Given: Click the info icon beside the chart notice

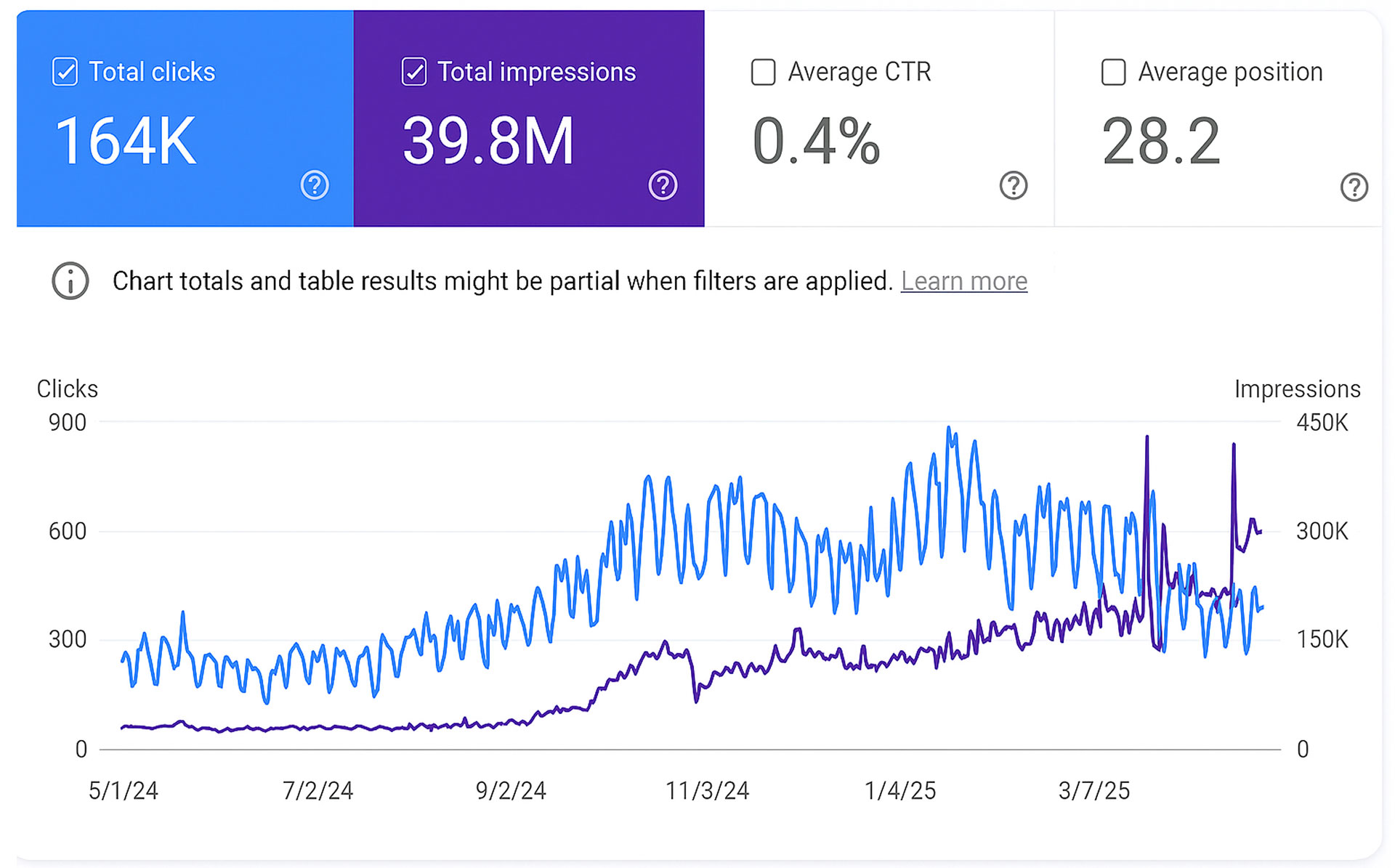Looking at the screenshot, I should coord(70,281).
